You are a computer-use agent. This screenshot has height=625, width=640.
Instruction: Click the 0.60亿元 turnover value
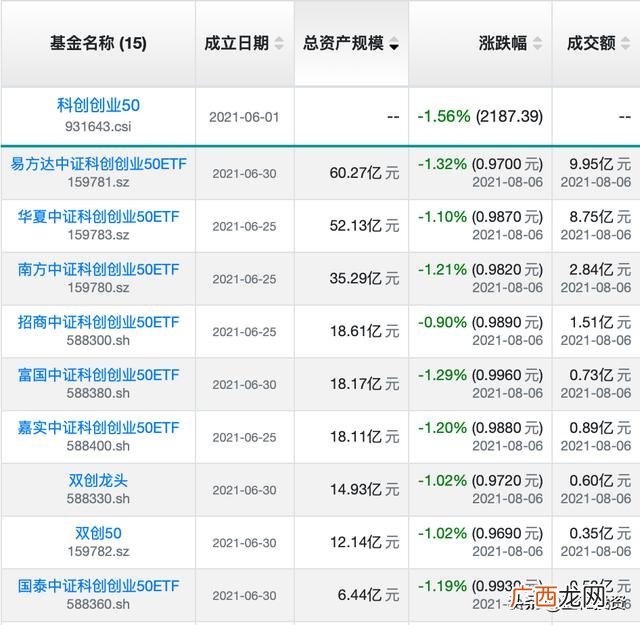600,480
